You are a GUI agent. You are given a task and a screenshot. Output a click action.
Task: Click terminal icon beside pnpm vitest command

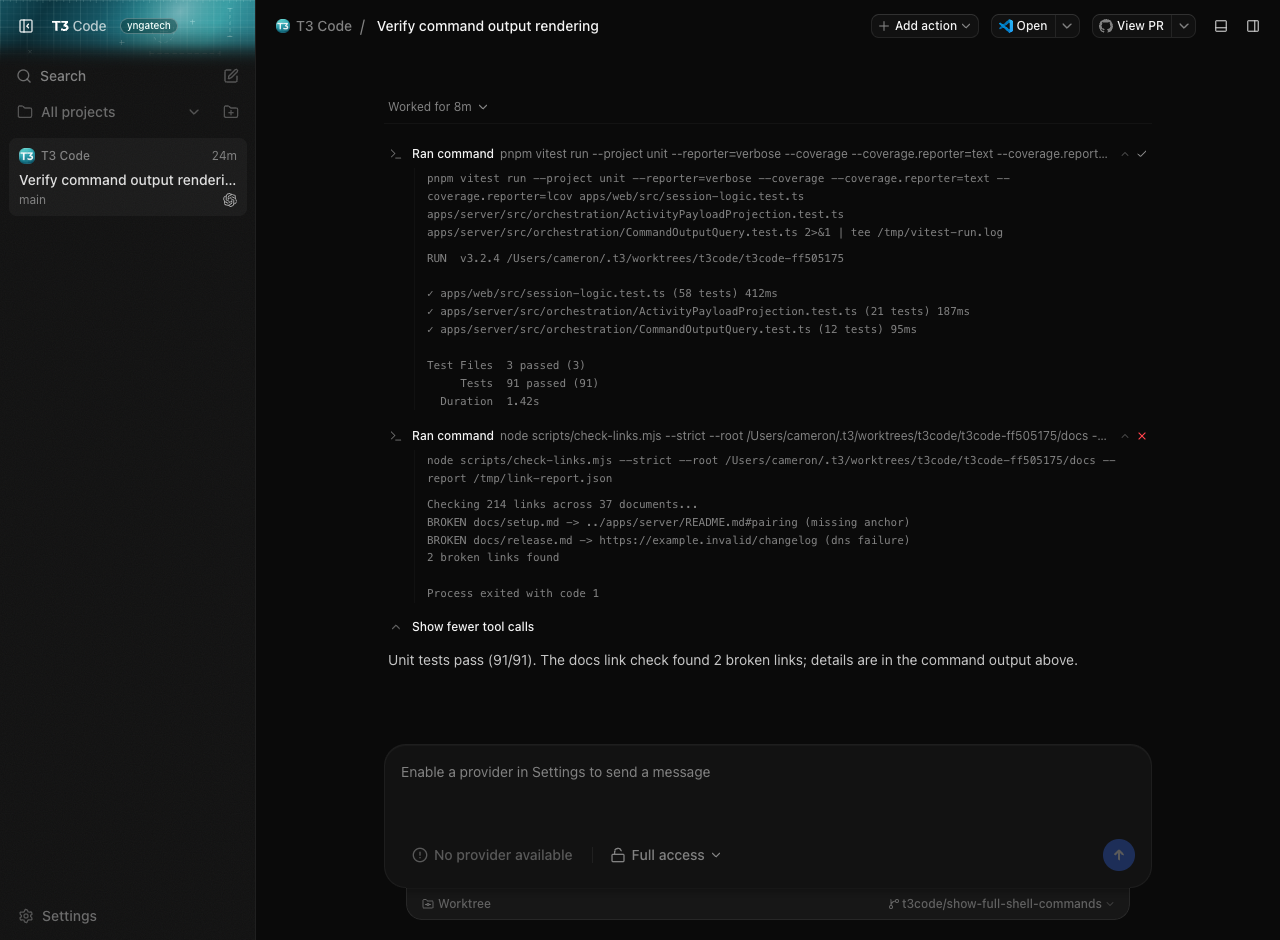click(x=395, y=154)
